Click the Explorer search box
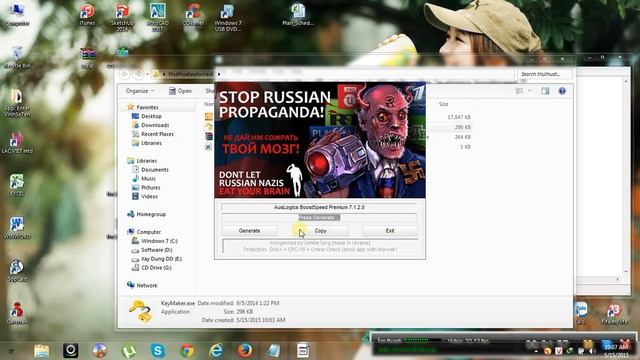The width and height of the screenshot is (640, 360). tap(544, 74)
